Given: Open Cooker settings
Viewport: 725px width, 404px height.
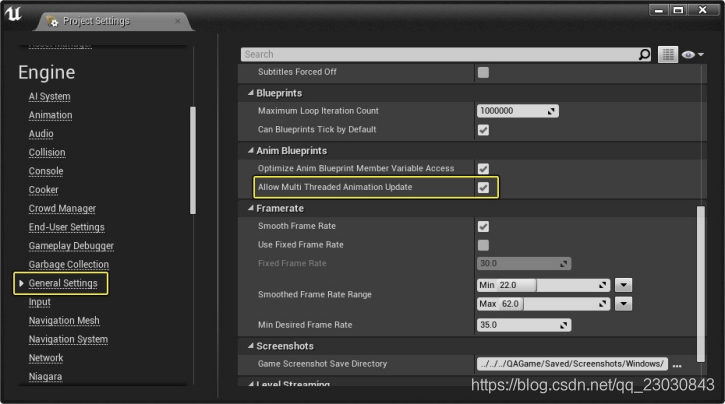Looking at the screenshot, I should coord(43,190).
